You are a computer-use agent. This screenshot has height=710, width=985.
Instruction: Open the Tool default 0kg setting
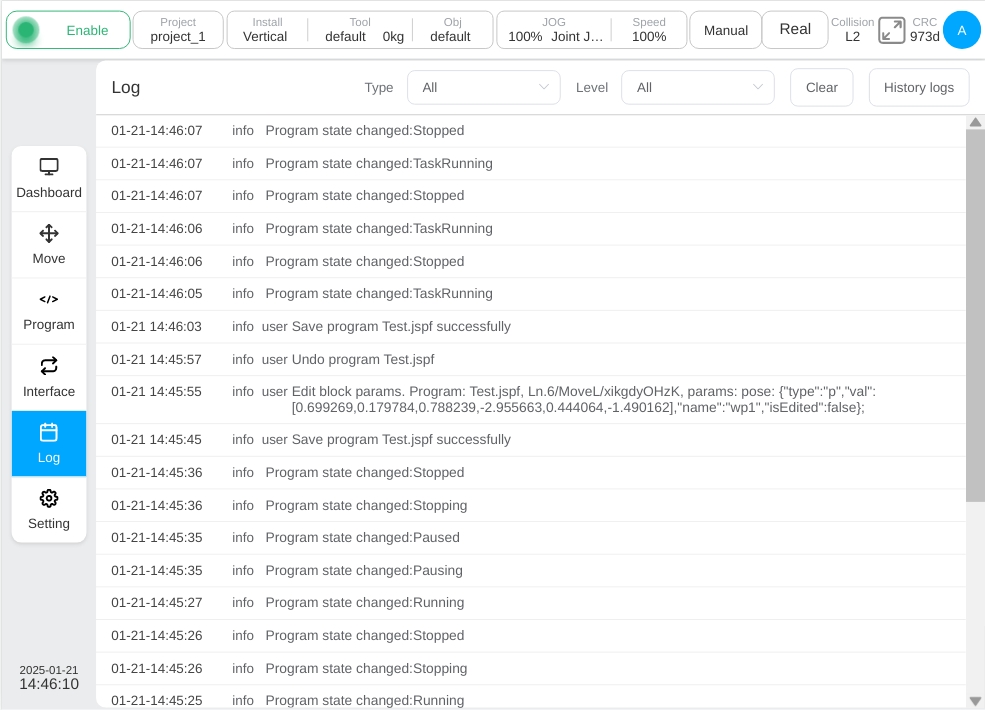pos(361,30)
